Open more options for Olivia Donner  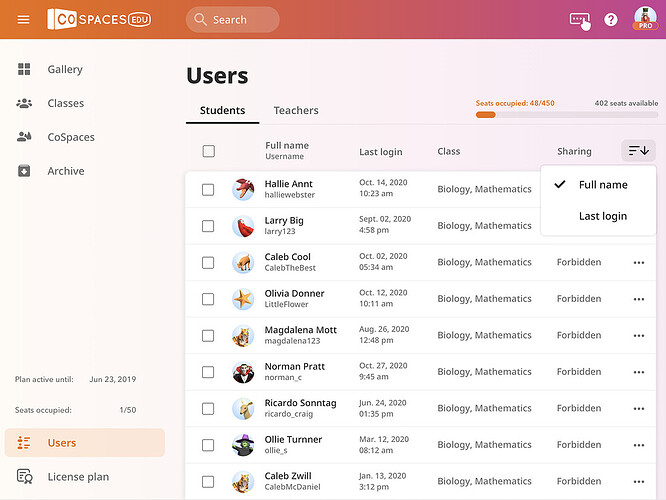(x=639, y=299)
